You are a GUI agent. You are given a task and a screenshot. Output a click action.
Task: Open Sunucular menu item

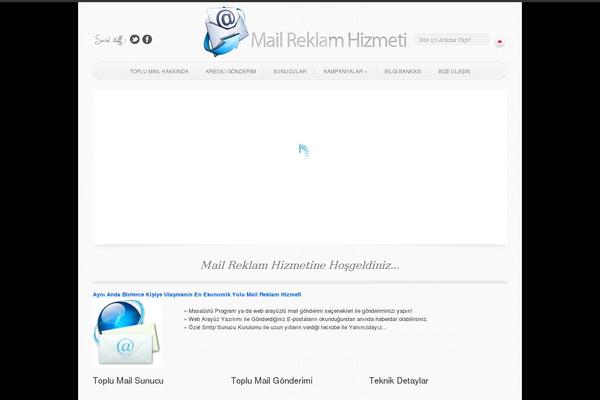tap(290, 72)
